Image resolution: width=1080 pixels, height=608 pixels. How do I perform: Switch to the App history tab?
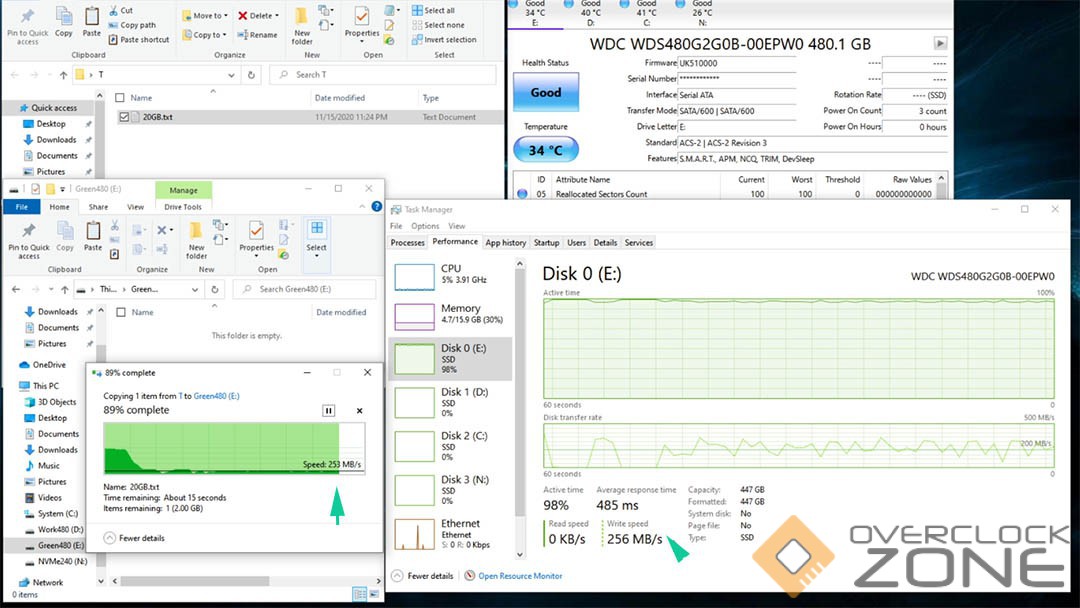coord(506,243)
